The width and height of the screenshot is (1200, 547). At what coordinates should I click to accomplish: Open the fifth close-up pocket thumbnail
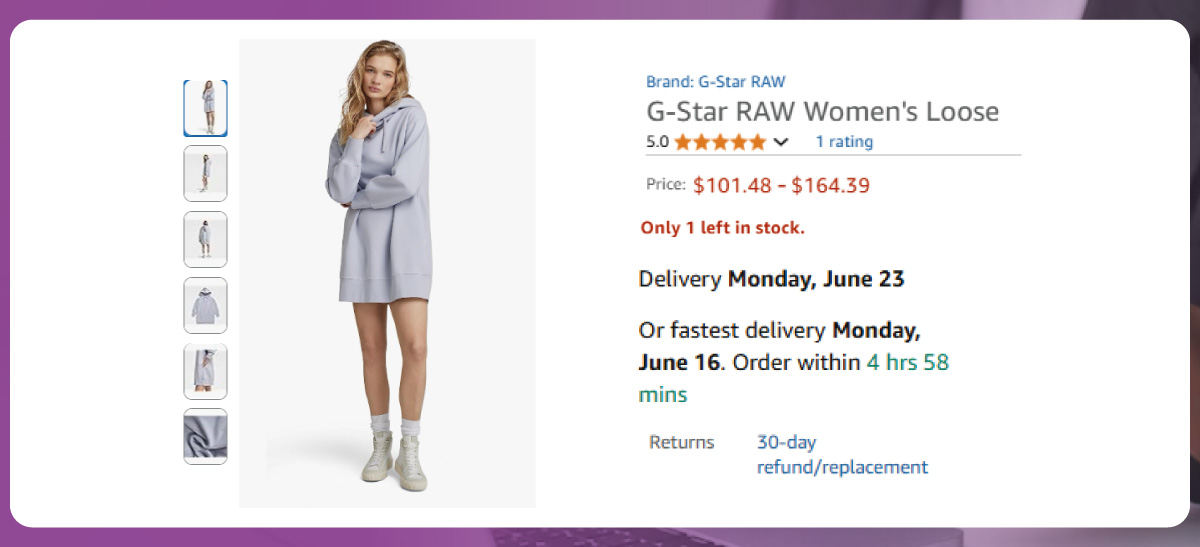click(205, 371)
